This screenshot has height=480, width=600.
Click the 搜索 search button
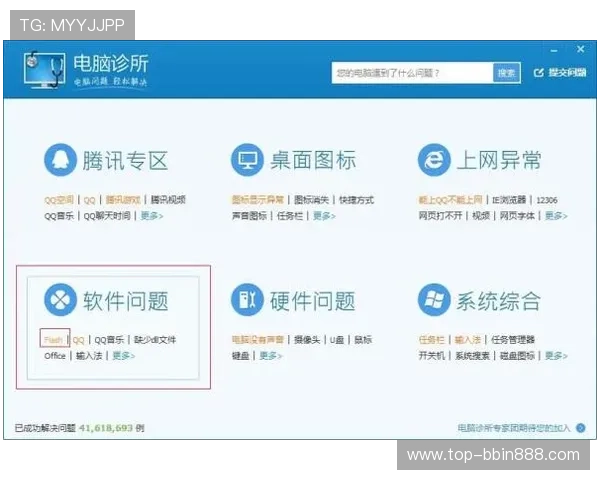pyautogui.click(x=507, y=73)
